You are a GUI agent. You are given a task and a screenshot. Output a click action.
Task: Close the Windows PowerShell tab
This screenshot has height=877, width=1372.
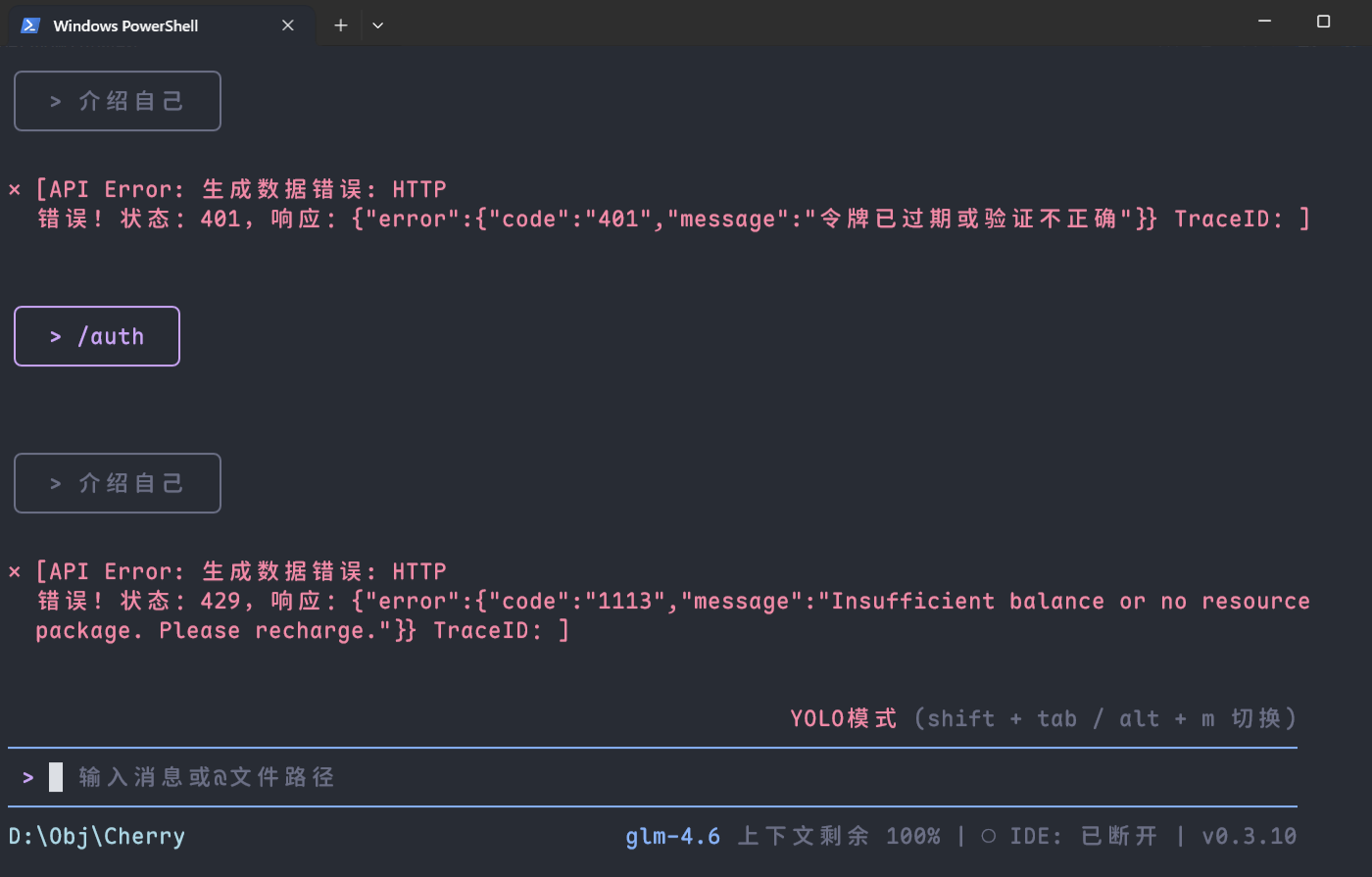(x=288, y=25)
